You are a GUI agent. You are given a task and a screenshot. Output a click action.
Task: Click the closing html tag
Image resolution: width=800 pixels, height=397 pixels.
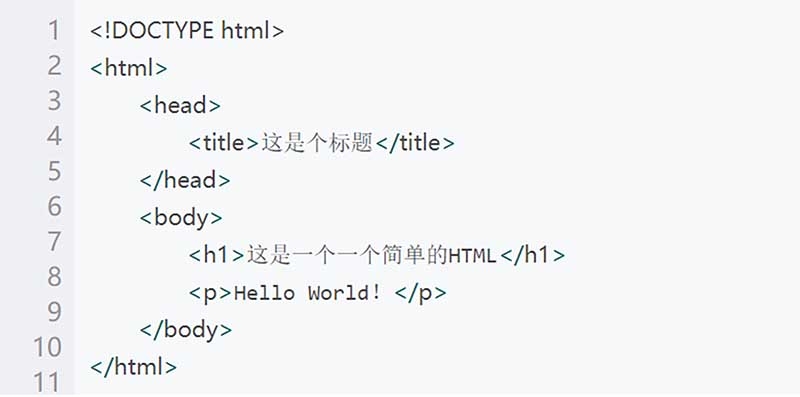point(134,367)
